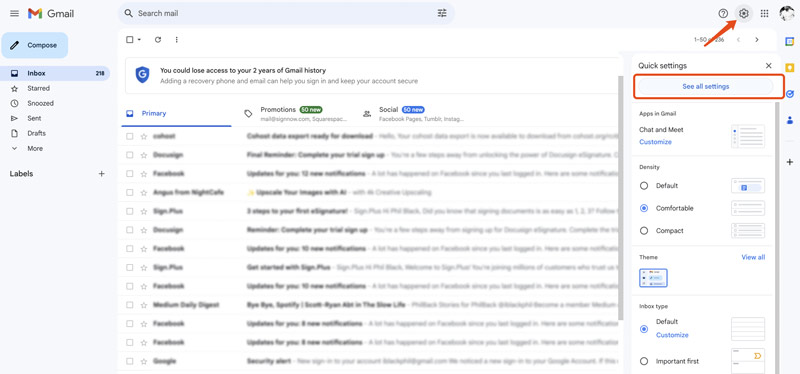The width and height of the screenshot is (800, 374).
Task: Star the Google security alert email
Action: pos(144,361)
